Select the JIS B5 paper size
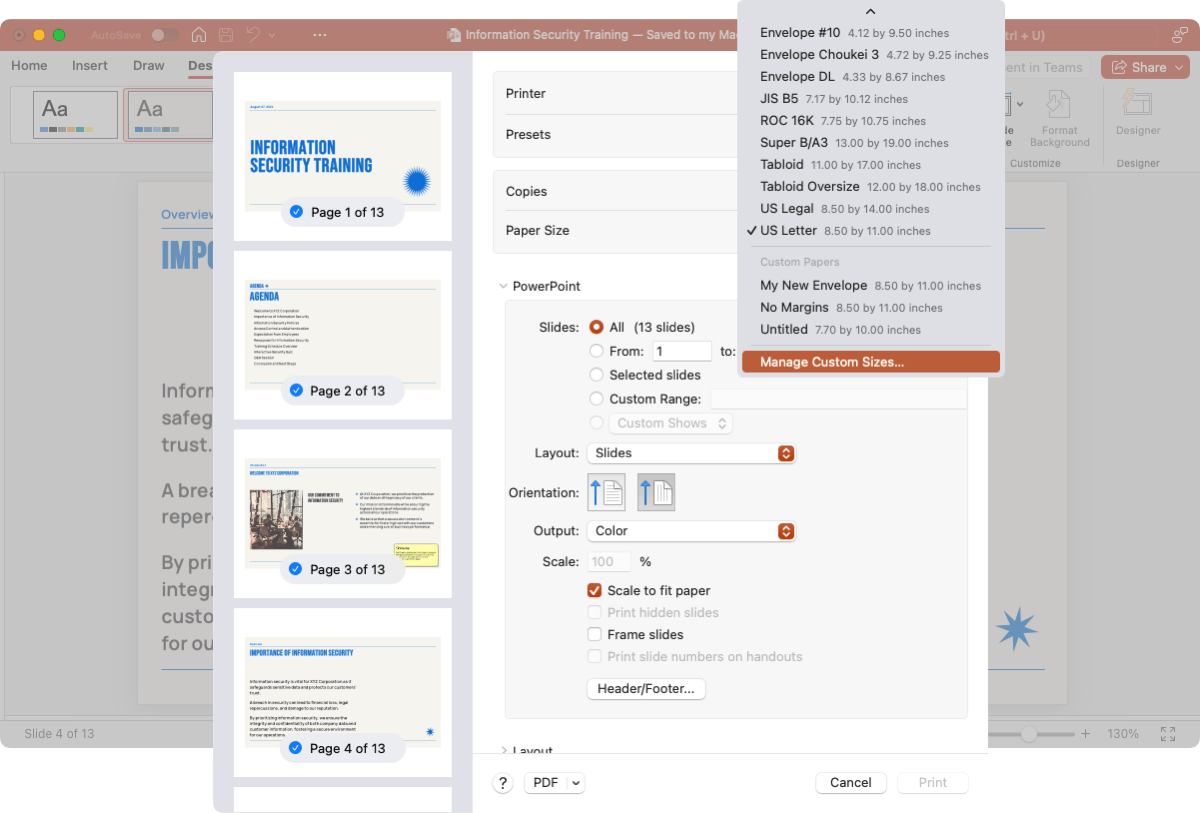This screenshot has width=1200, height=813. coord(871,99)
